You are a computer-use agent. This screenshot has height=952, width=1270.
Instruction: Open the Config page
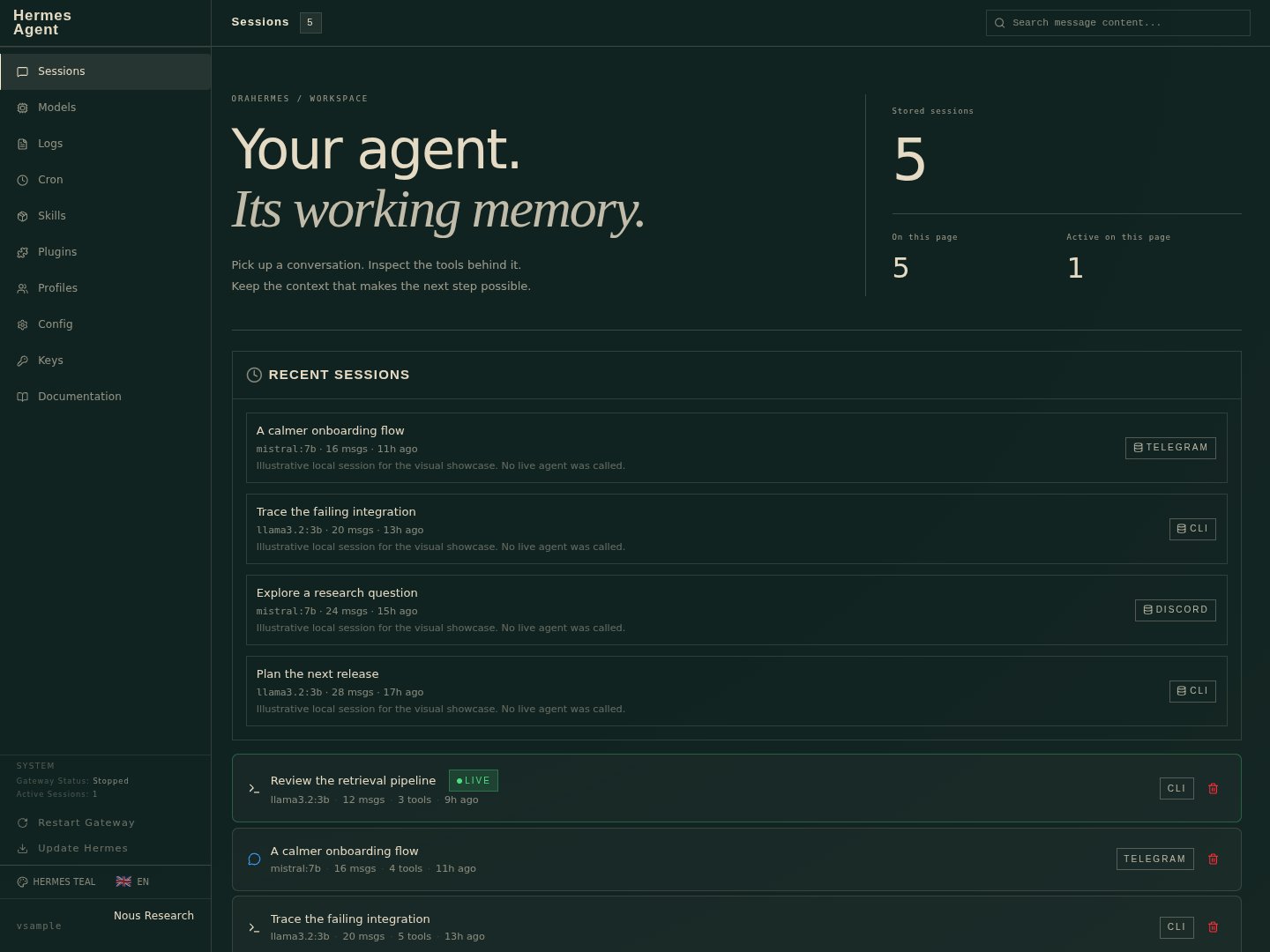(x=105, y=324)
